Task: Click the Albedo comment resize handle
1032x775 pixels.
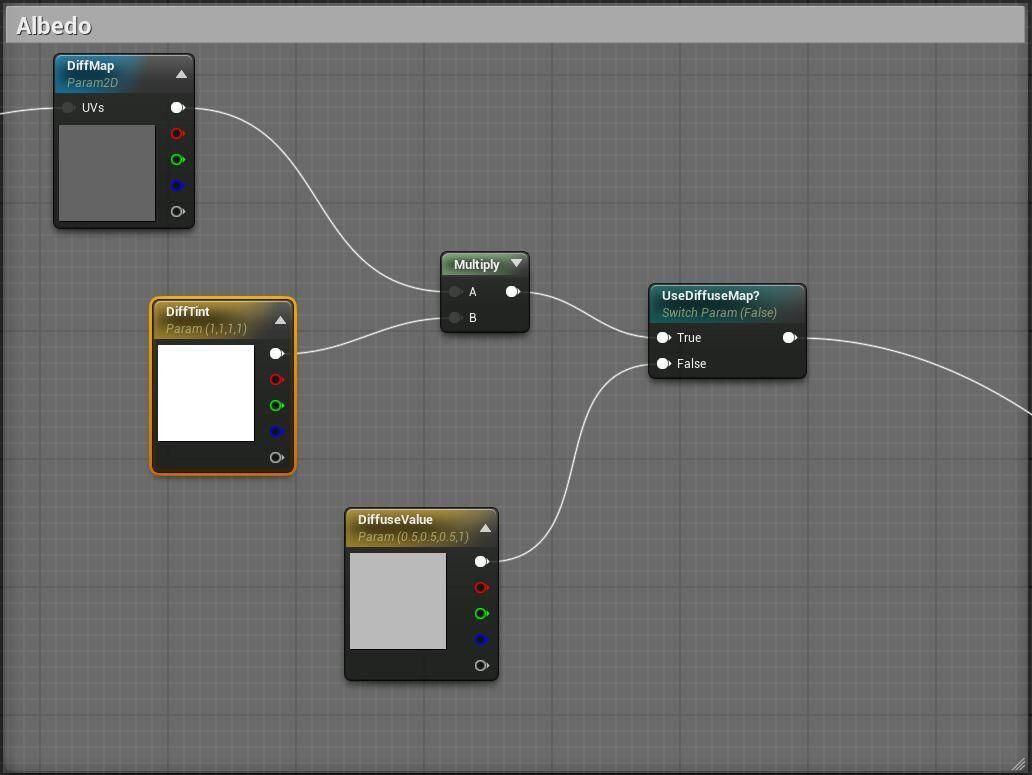Action: 1018,763
